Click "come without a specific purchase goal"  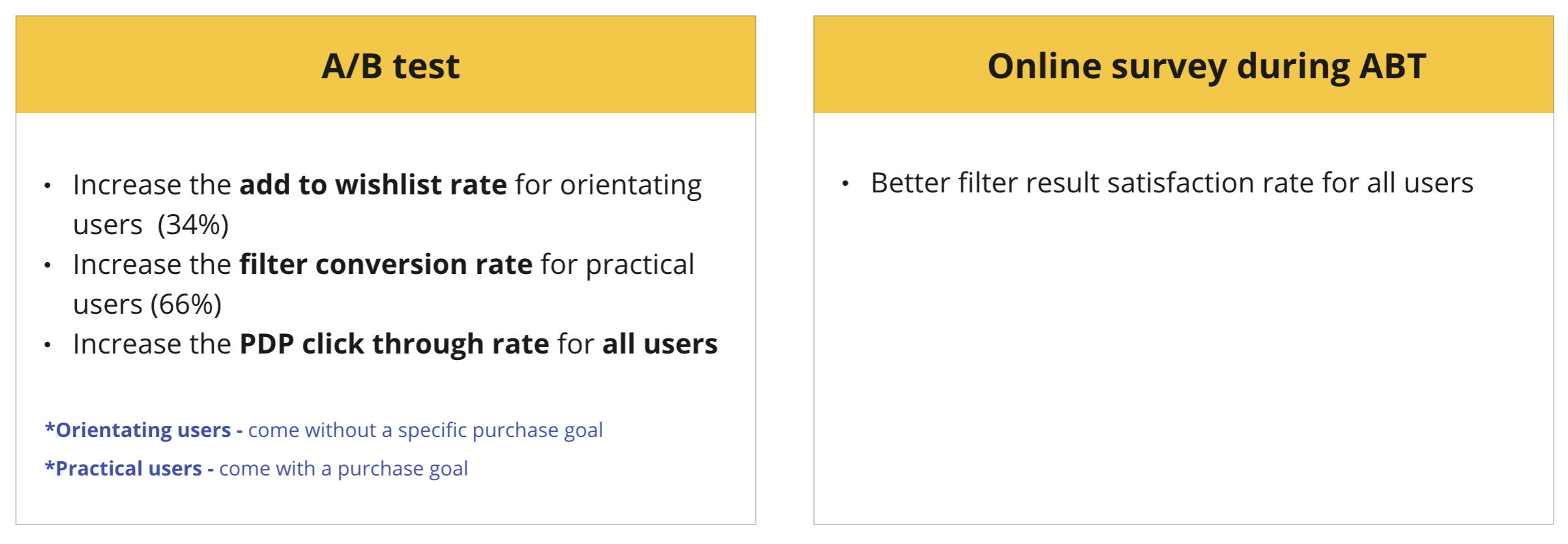(426, 431)
